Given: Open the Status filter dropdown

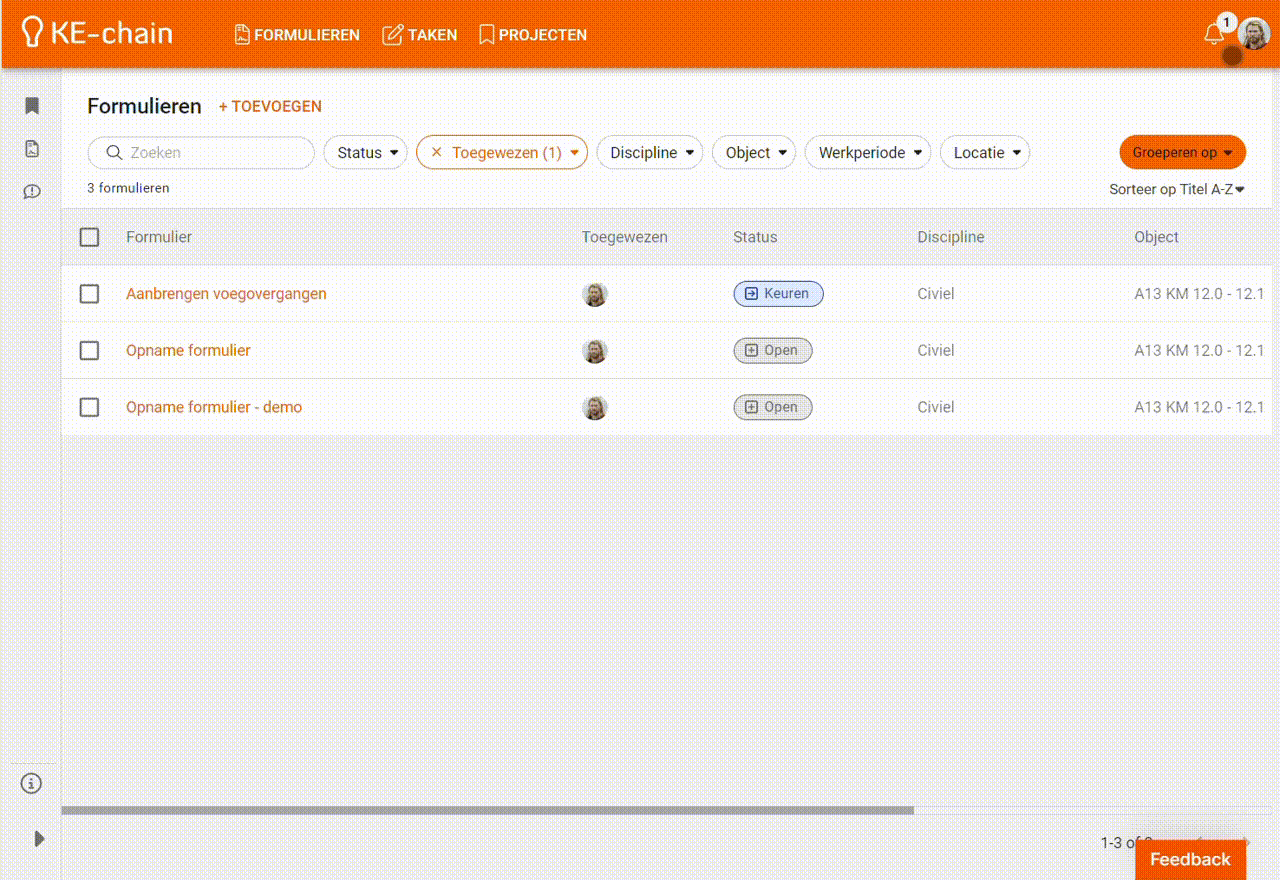Looking at the screenshot, I should pos(366,153).
